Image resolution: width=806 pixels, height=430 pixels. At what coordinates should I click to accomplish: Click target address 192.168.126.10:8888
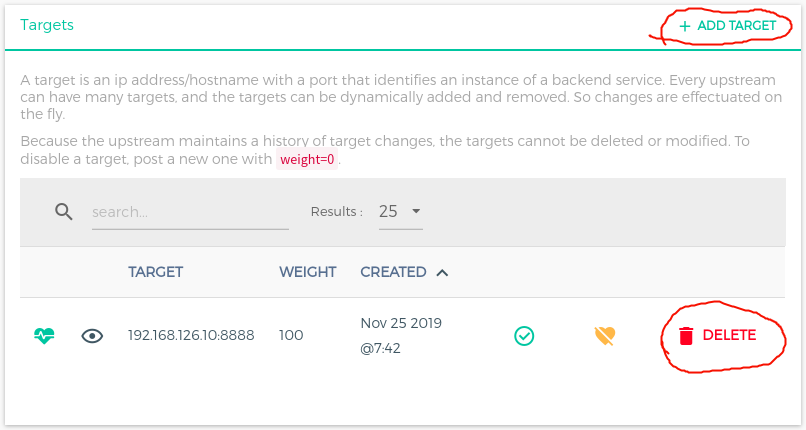coord(191,336)
